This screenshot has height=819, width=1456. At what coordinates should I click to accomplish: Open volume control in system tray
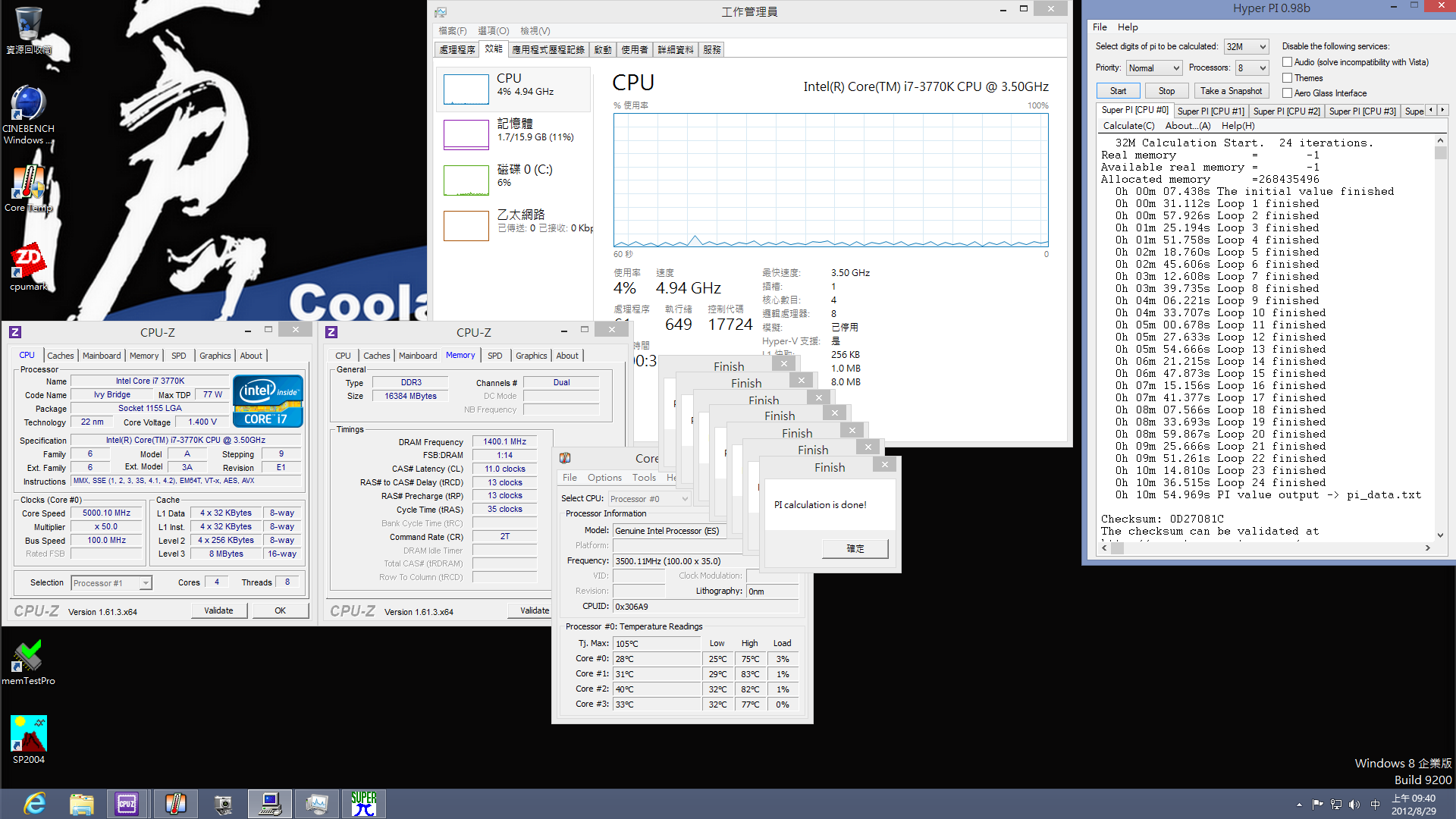(1354, 805)
